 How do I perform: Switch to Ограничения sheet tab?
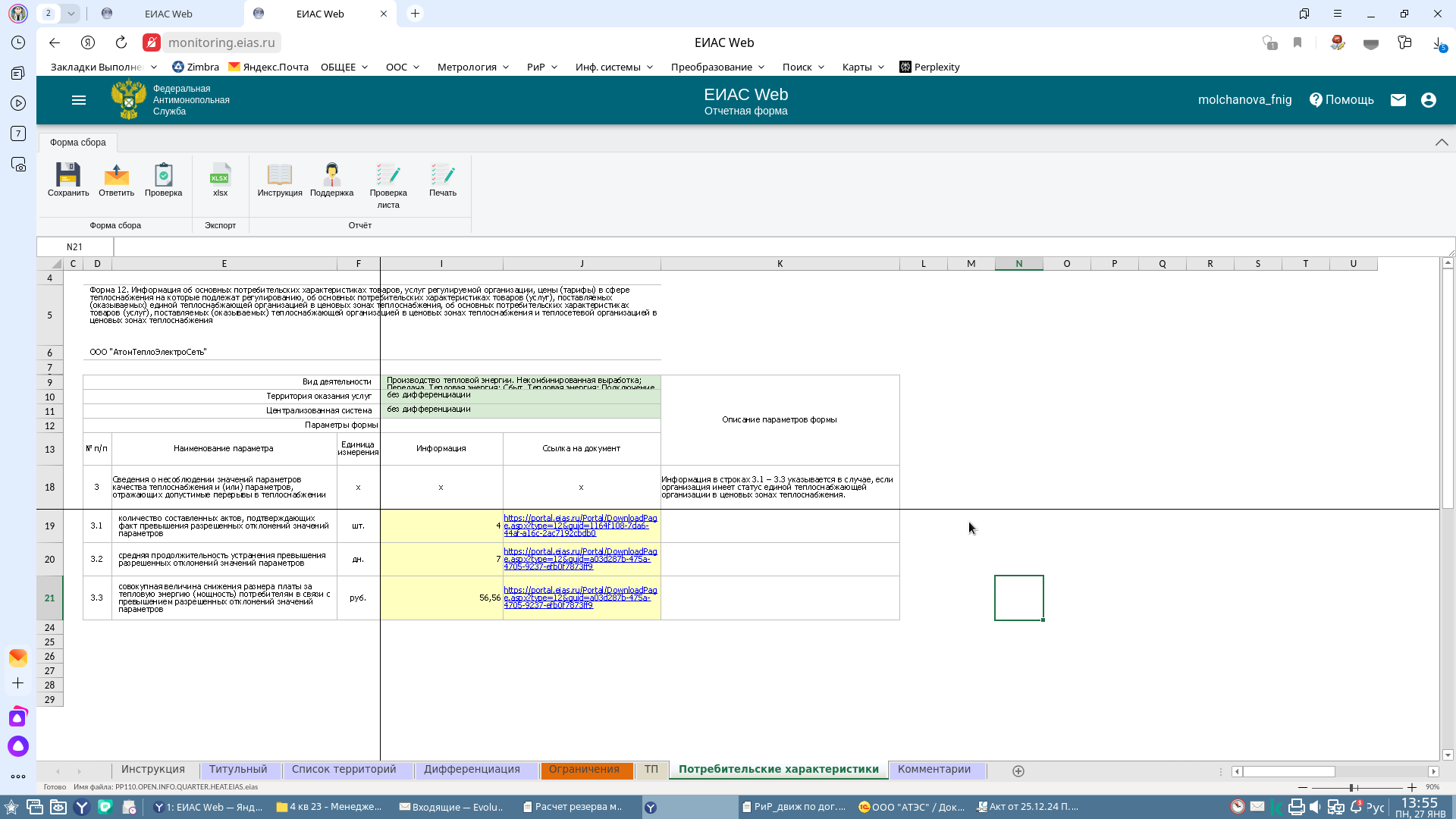(x=584, y=770)
